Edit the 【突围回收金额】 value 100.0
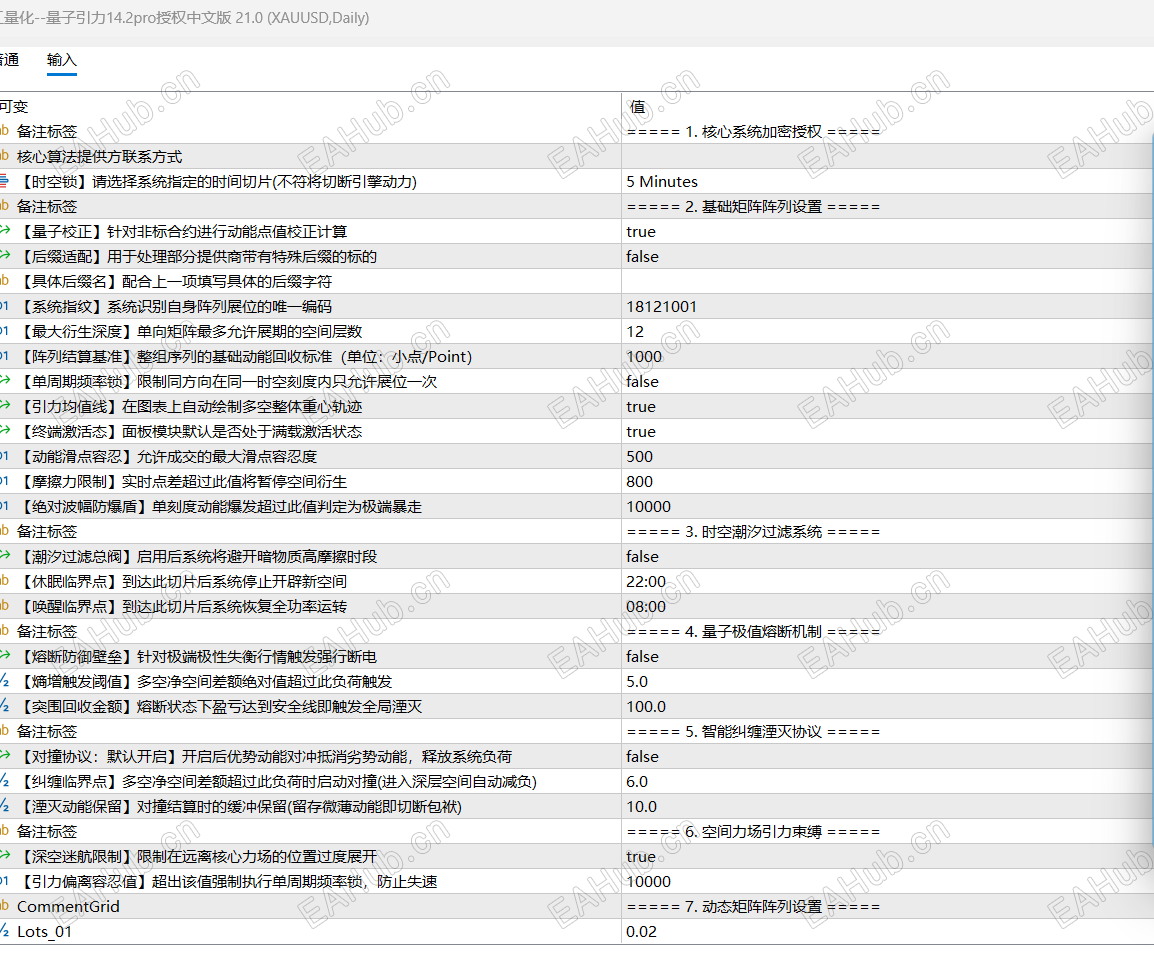 tap(645, 707)
